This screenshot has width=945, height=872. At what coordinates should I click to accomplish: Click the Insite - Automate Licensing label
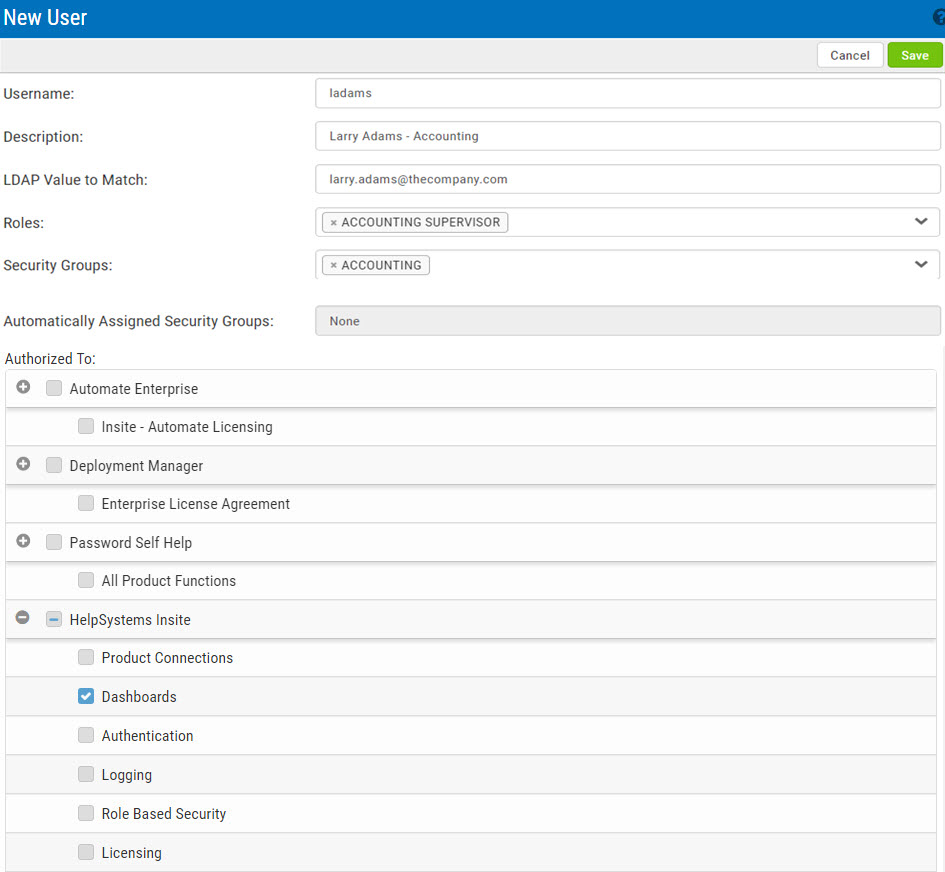pos(187,427)
